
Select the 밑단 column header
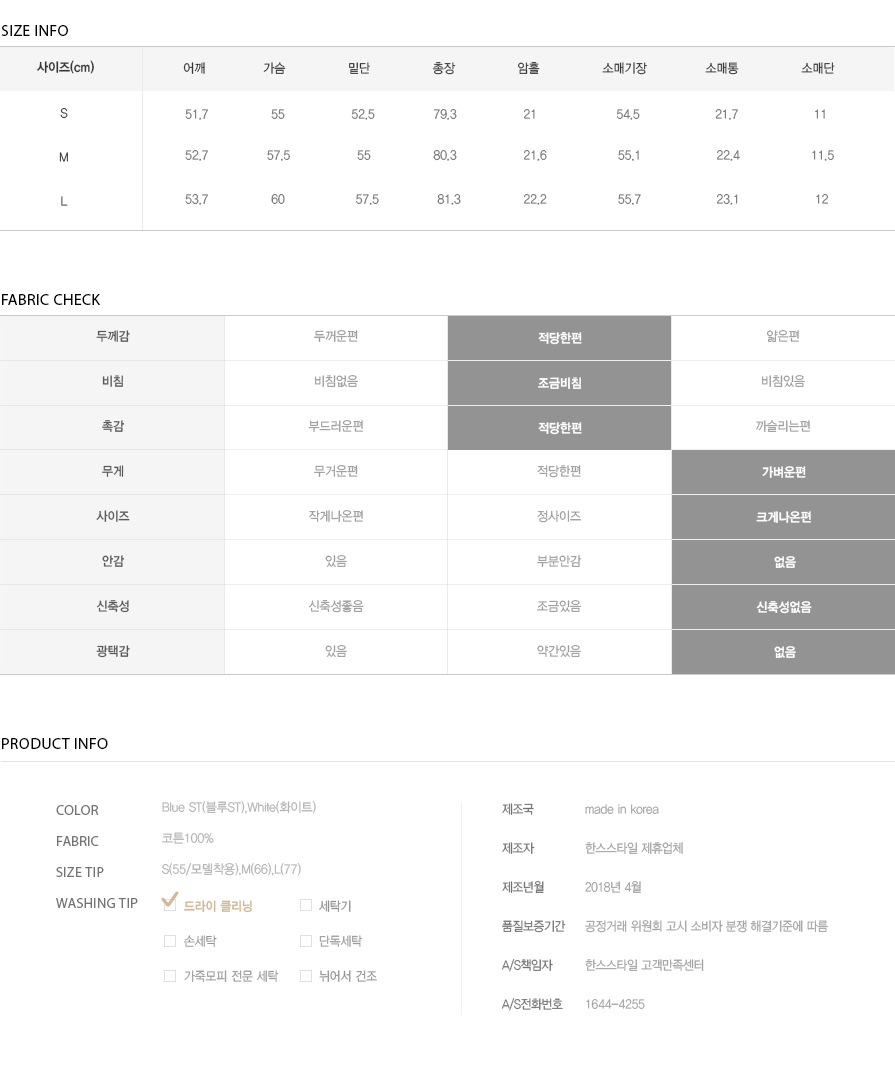359,68
